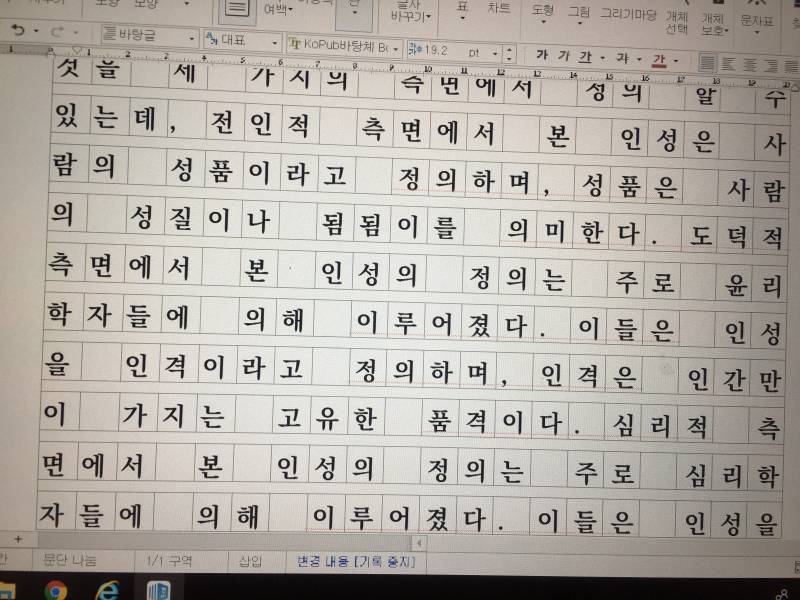The image size is (800, 600).
Task: Open the 그리기마당 drawing gallery
Action: (629, 15)
